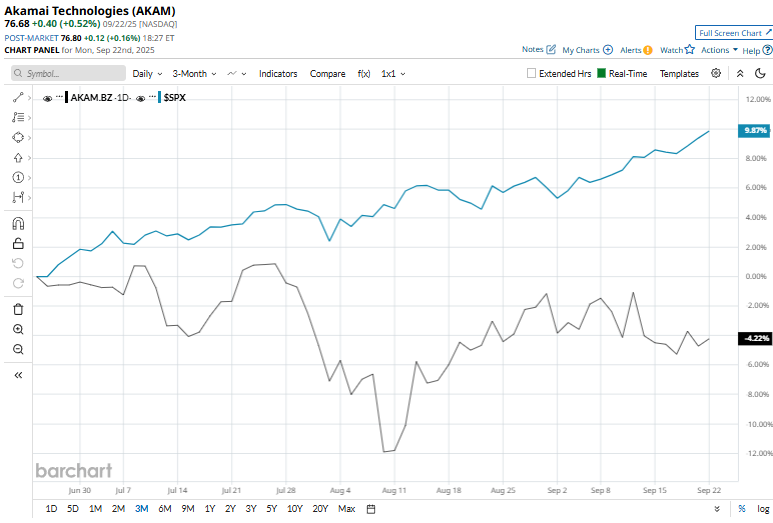Open the chart type dropdown
This screenshot has width=773, height=523.
(237, 73)
